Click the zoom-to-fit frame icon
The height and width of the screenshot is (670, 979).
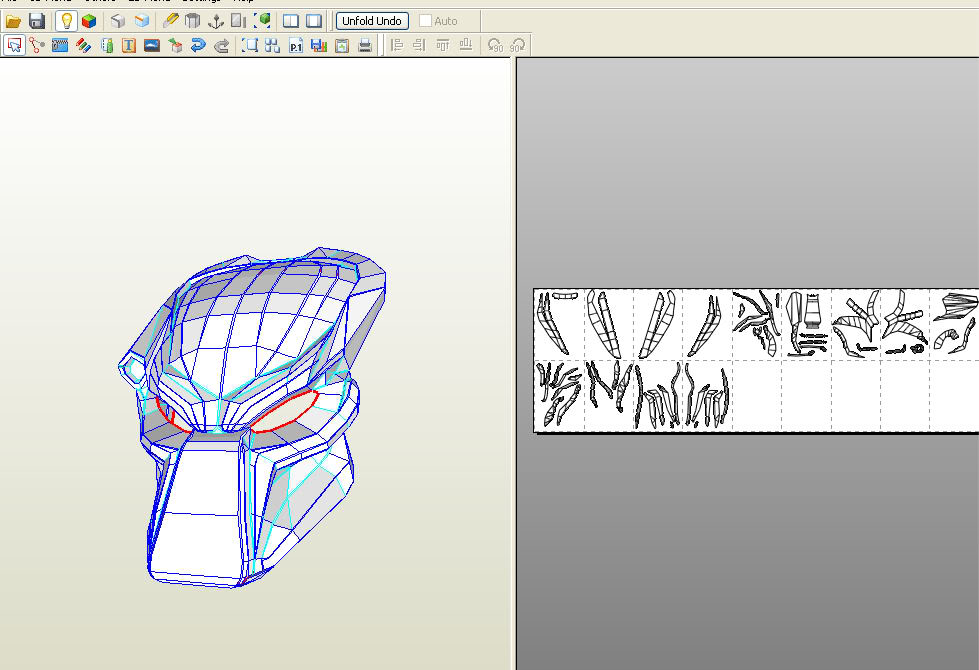(250, 46)
